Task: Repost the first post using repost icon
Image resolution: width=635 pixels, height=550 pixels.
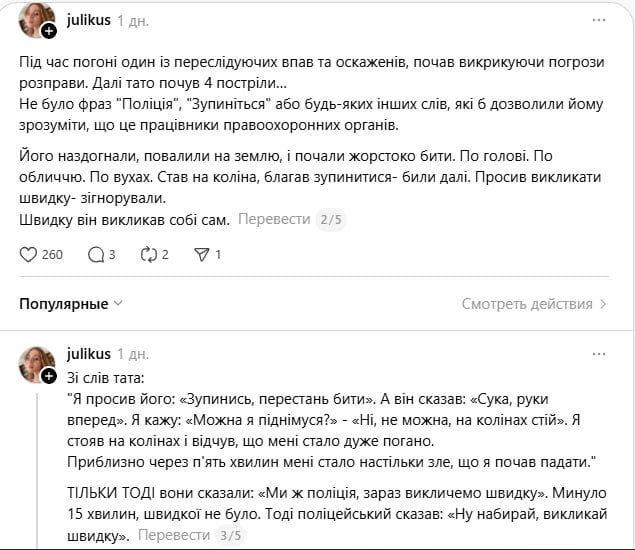Action: tap(150, 254)
